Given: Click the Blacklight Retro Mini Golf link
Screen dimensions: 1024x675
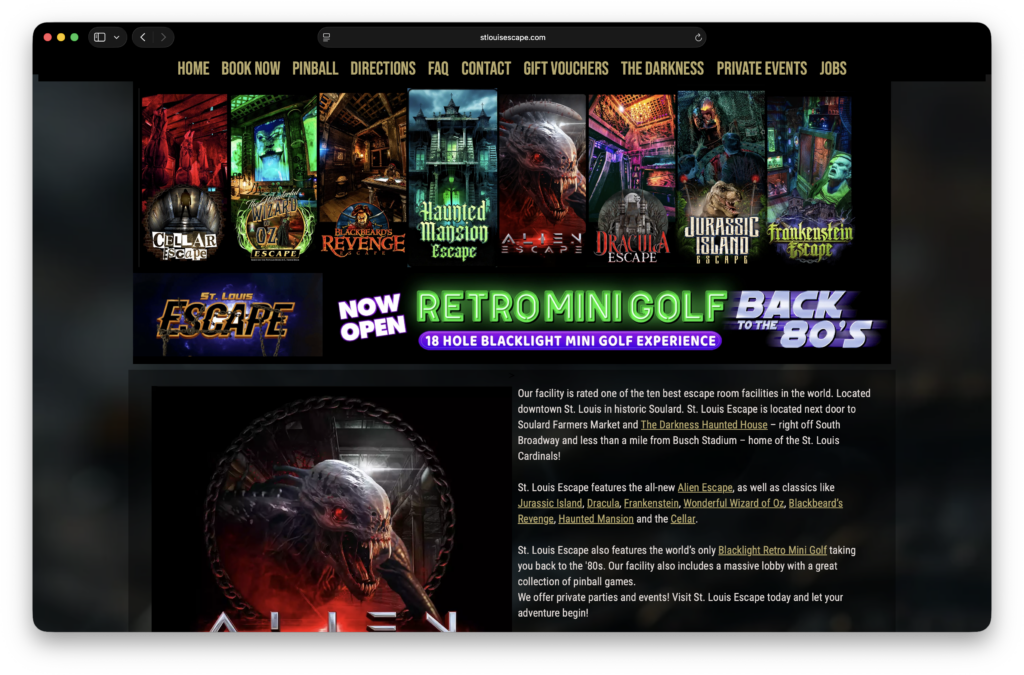Looking at the screenshot, I should pyautogui.click(x=772, y=550).
